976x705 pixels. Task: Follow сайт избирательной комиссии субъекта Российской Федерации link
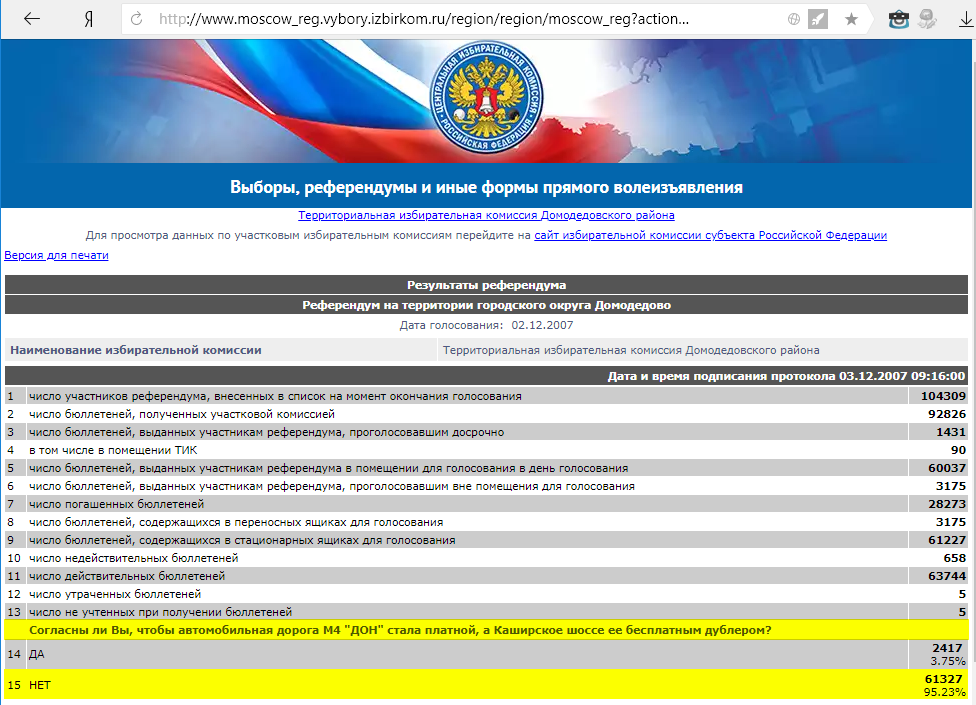point(710,235)
